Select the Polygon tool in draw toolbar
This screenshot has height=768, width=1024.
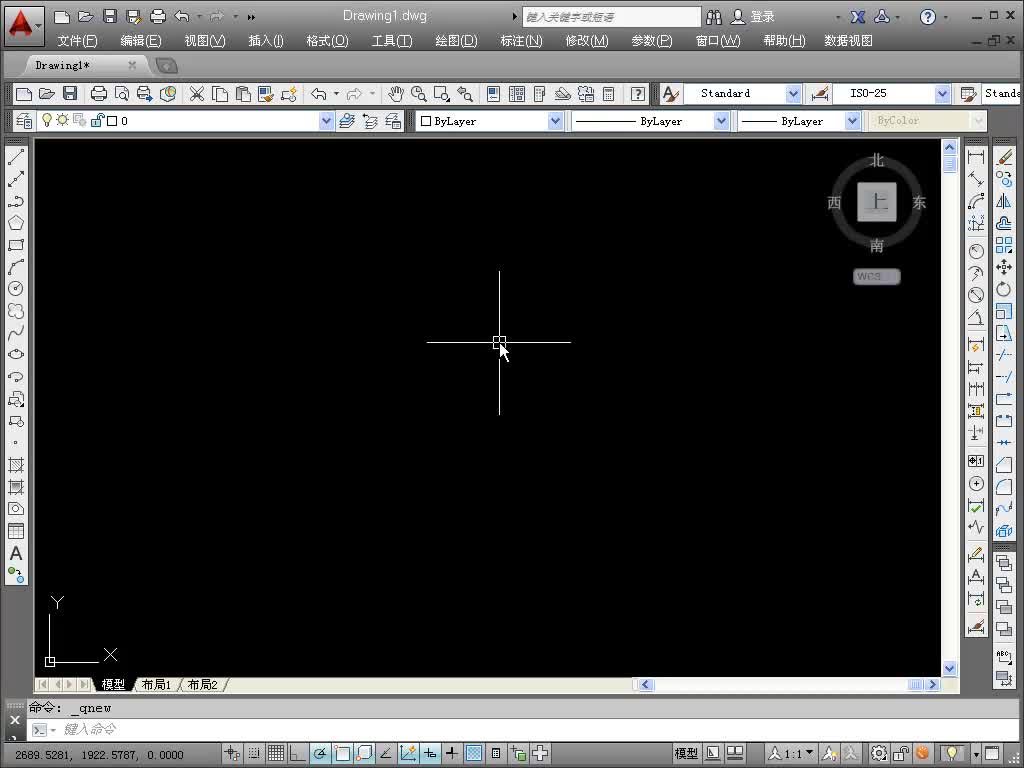coord(16,223)
